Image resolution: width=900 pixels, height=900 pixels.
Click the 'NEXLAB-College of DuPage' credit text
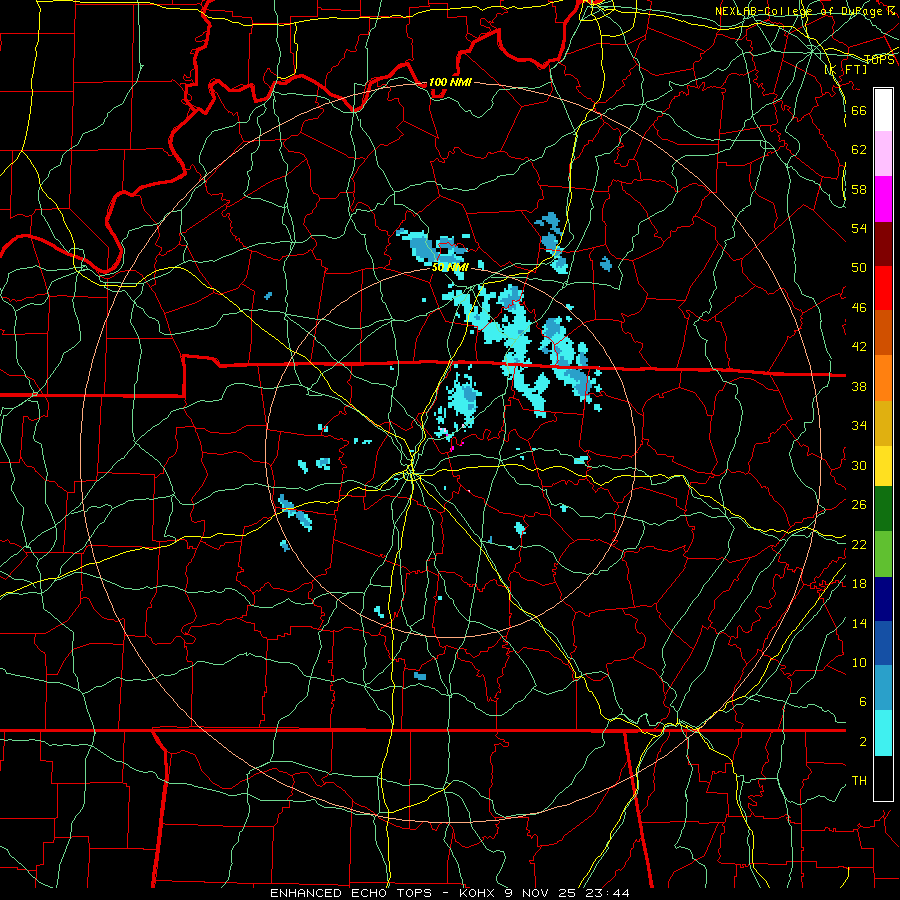(x=799, y=11)
